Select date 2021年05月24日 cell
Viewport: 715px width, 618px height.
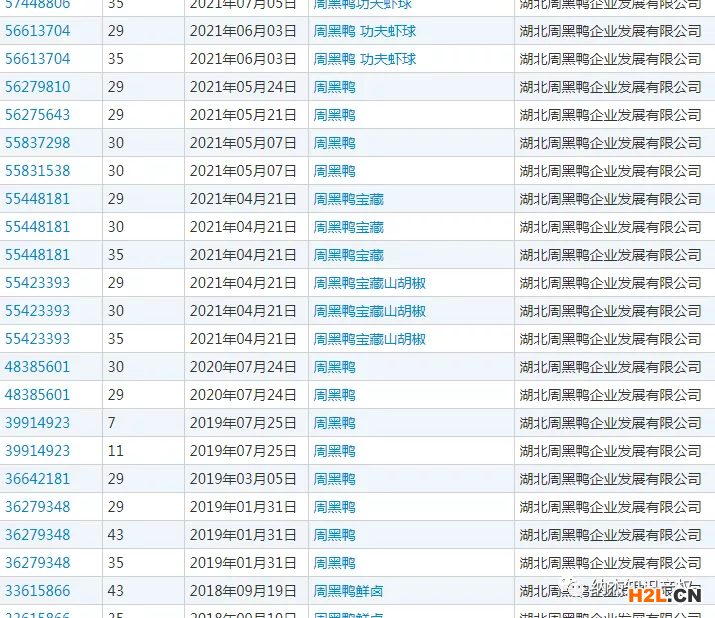tap(243, 87)
